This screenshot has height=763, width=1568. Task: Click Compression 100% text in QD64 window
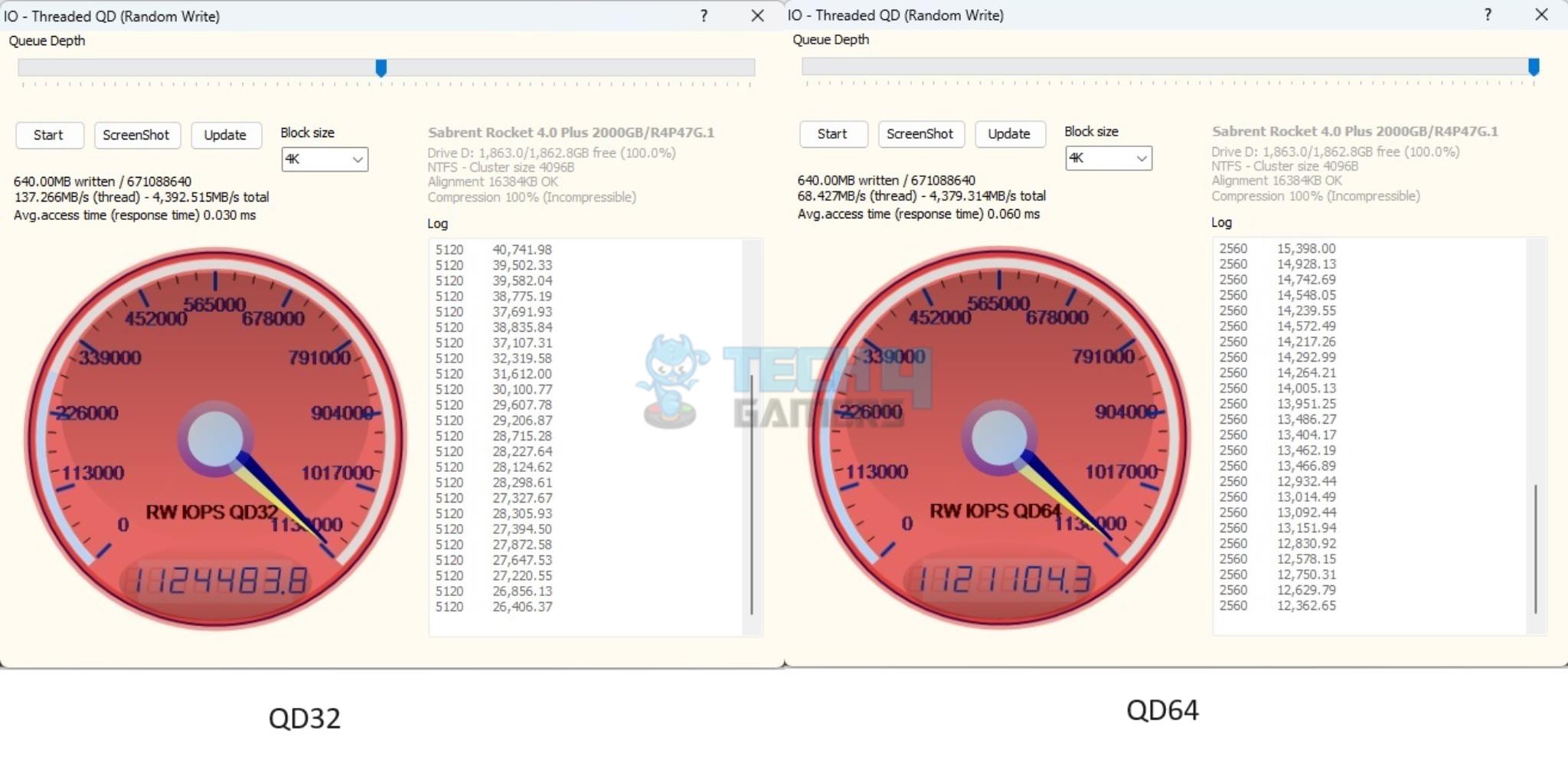pyautogui.click(x=1315, y=196)
